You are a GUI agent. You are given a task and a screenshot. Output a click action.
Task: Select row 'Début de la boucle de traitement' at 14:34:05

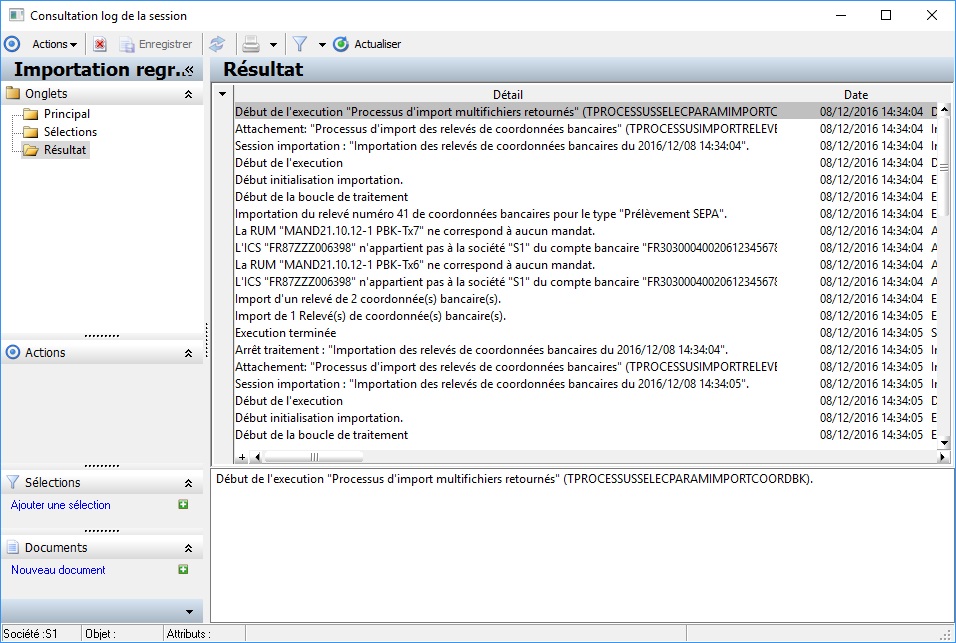point(585,435)
